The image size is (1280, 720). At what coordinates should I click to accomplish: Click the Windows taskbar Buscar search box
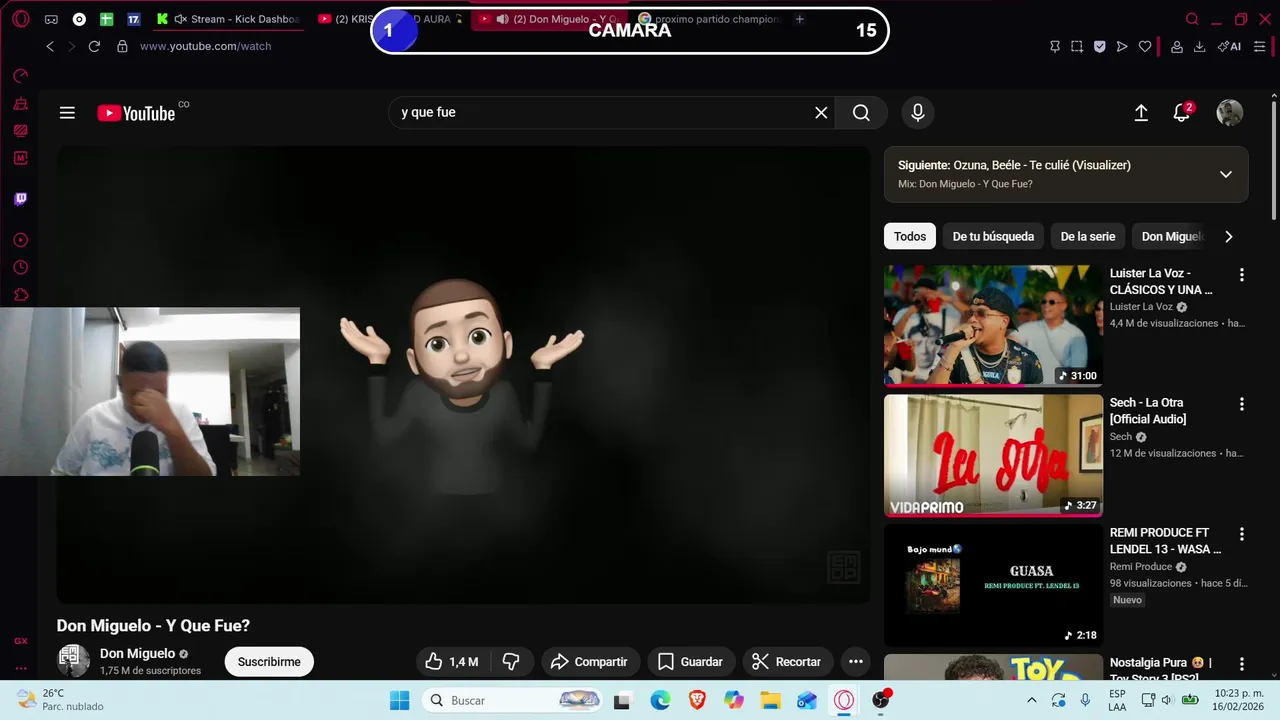click(x=514, y=700)
